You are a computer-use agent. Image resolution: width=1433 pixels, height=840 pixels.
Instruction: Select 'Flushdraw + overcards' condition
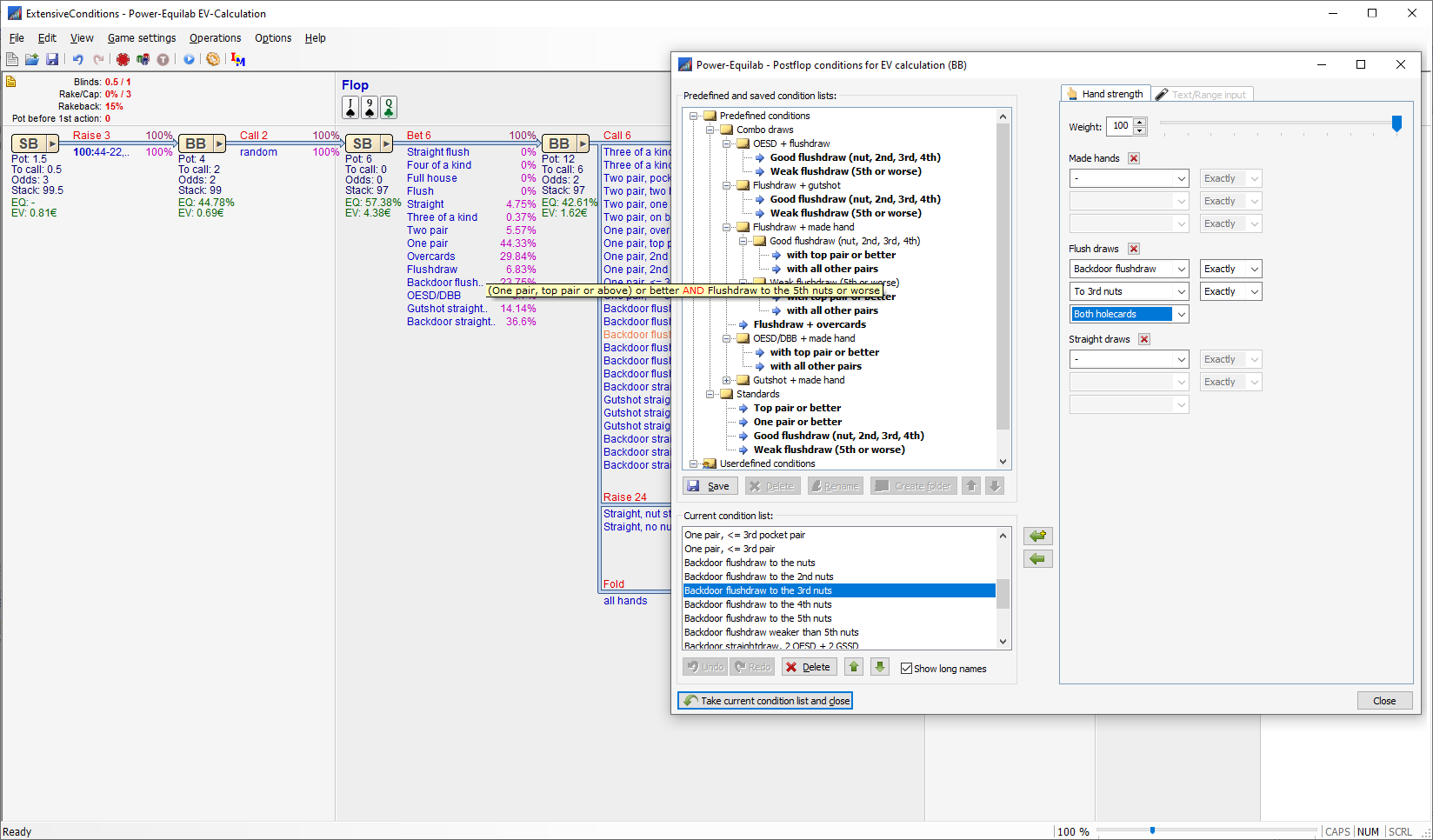810,324
